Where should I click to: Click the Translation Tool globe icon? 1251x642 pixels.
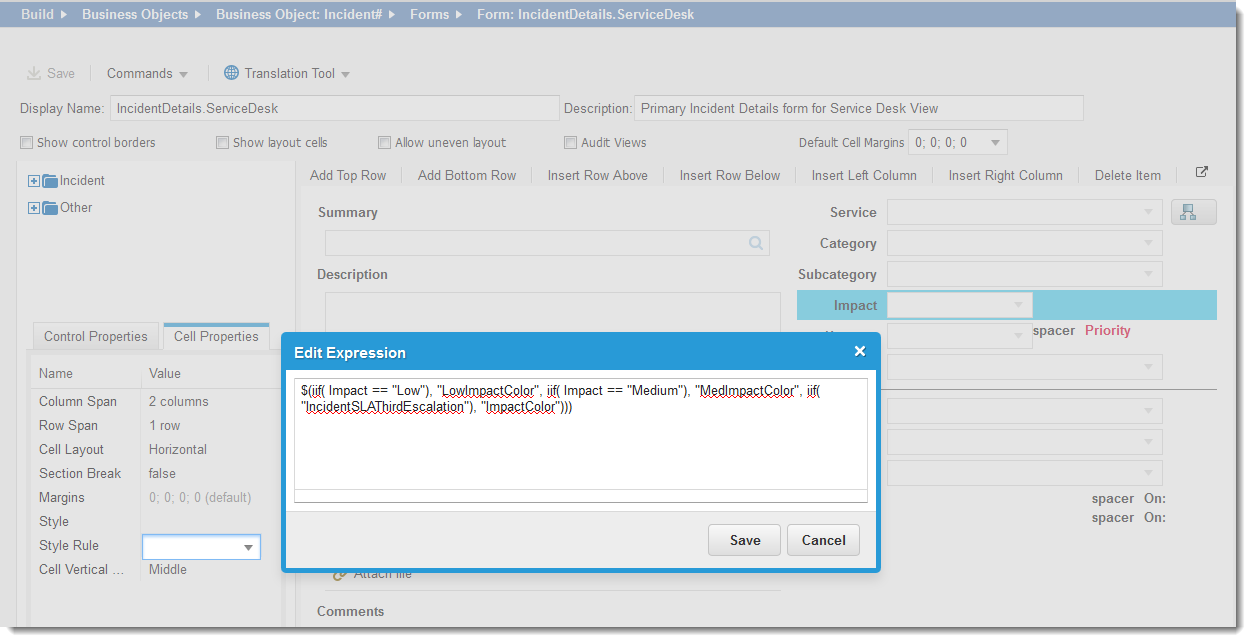pyautogui.click(x=231, y=73)
